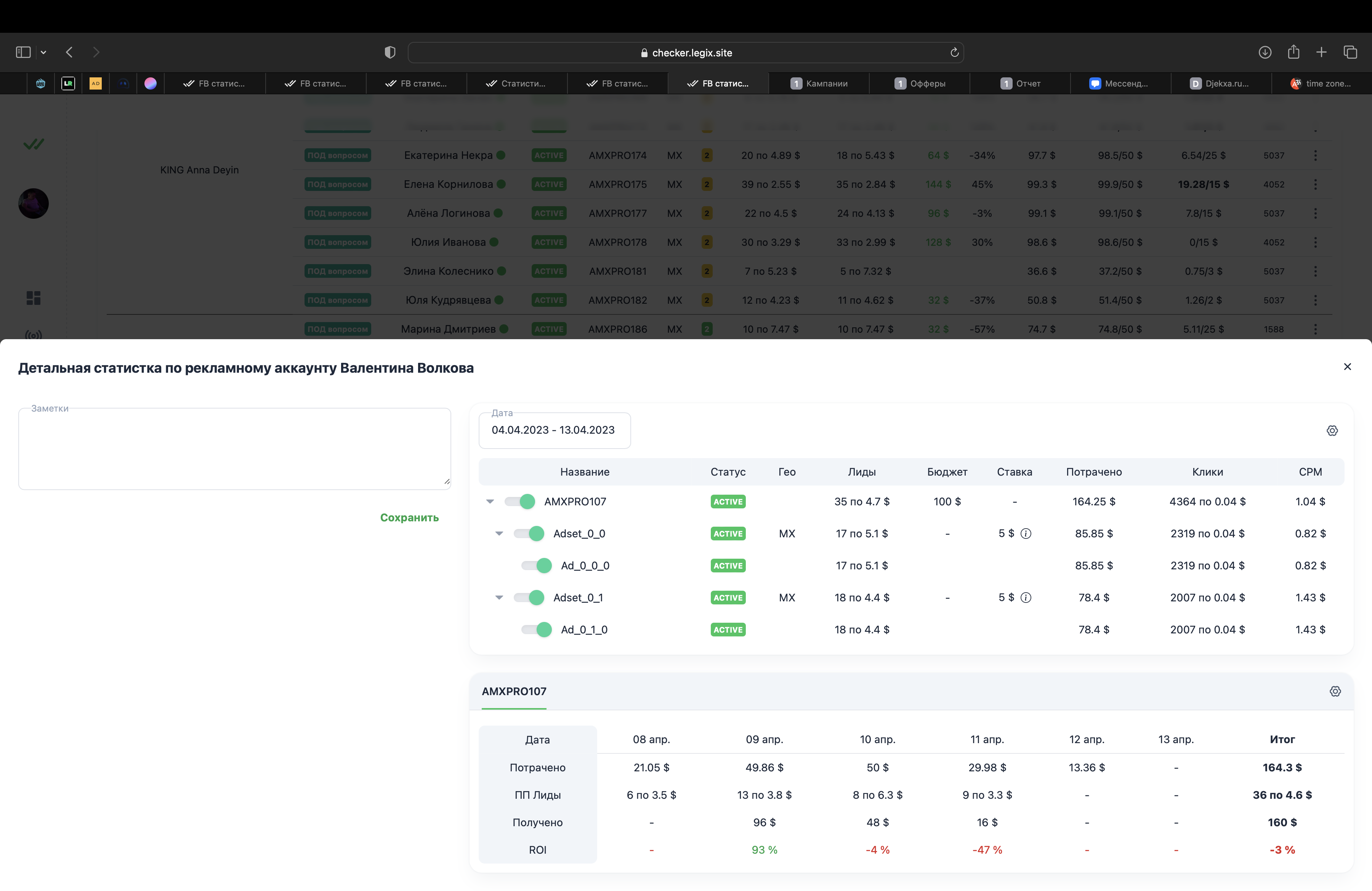The image size is (1372, 891).
Task: Click the Потрачено column header
Action: [x=1094, y=472]
